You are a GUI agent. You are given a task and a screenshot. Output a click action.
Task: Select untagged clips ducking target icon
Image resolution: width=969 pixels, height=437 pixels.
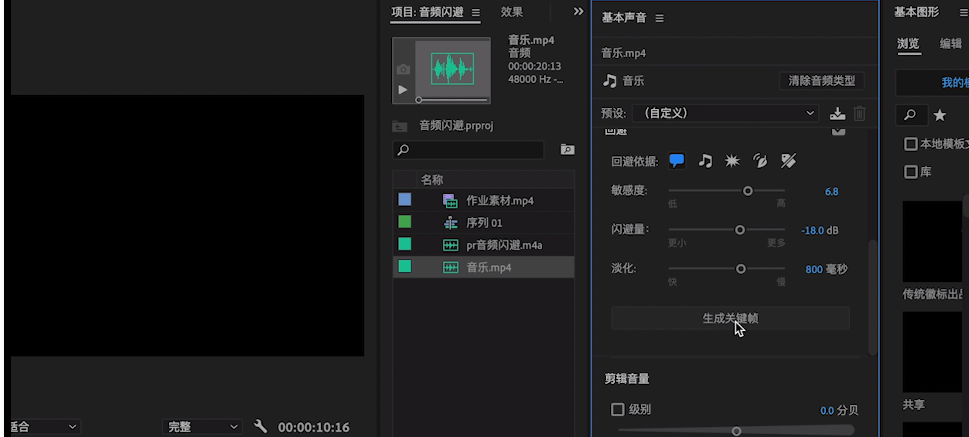(788, 161)
